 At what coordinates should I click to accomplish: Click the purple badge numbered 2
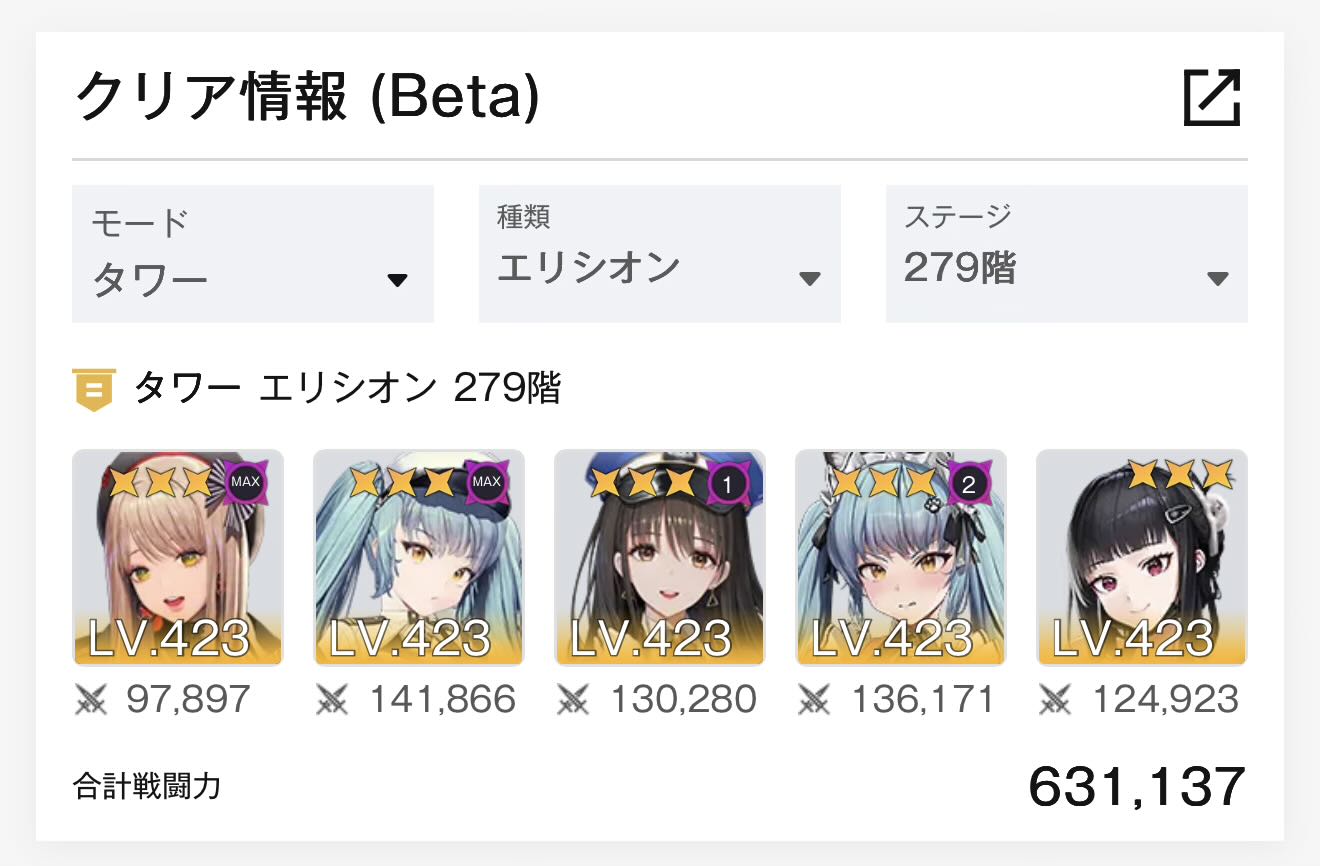[x=968, y=485]
